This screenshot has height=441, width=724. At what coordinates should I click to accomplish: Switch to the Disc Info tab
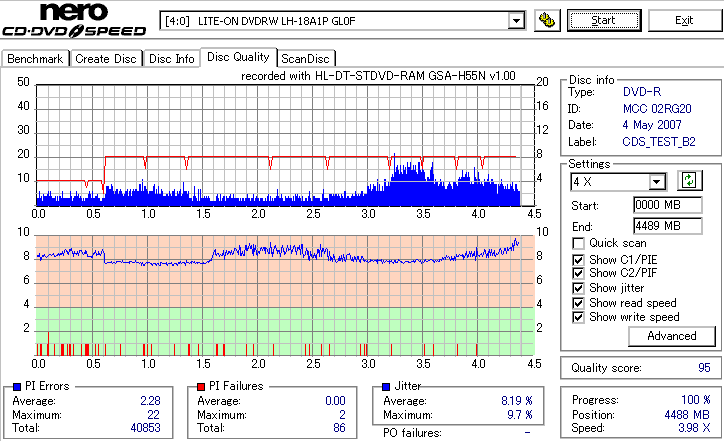coord(171,59)
